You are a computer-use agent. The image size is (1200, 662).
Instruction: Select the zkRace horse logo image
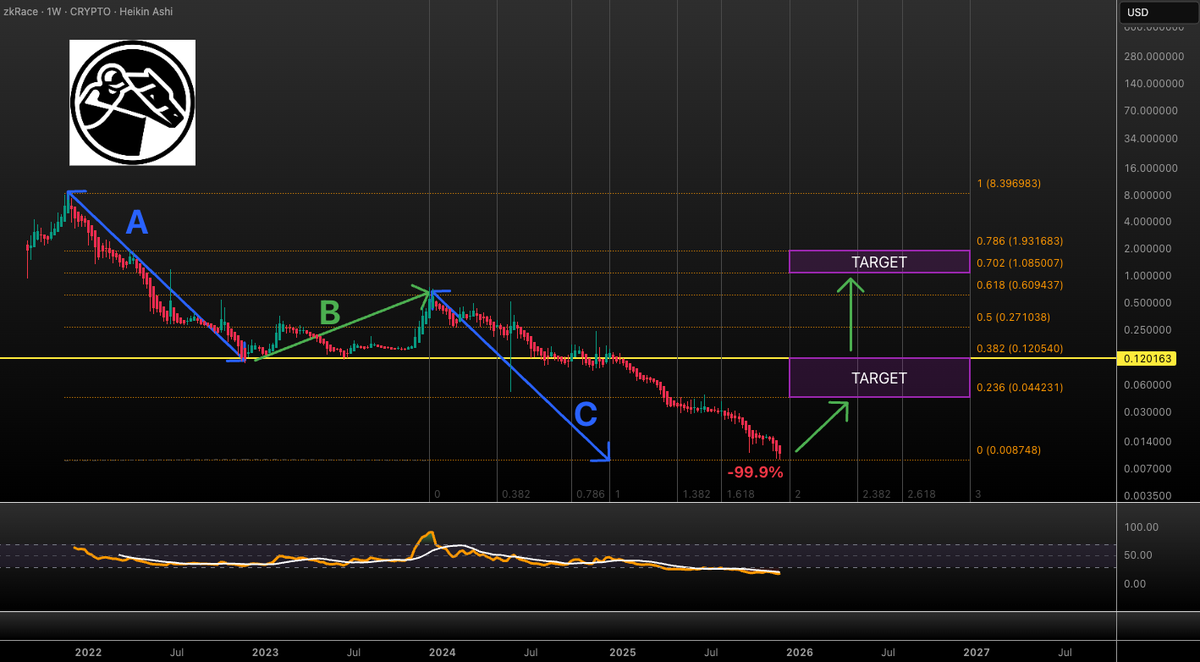point(131,103)
